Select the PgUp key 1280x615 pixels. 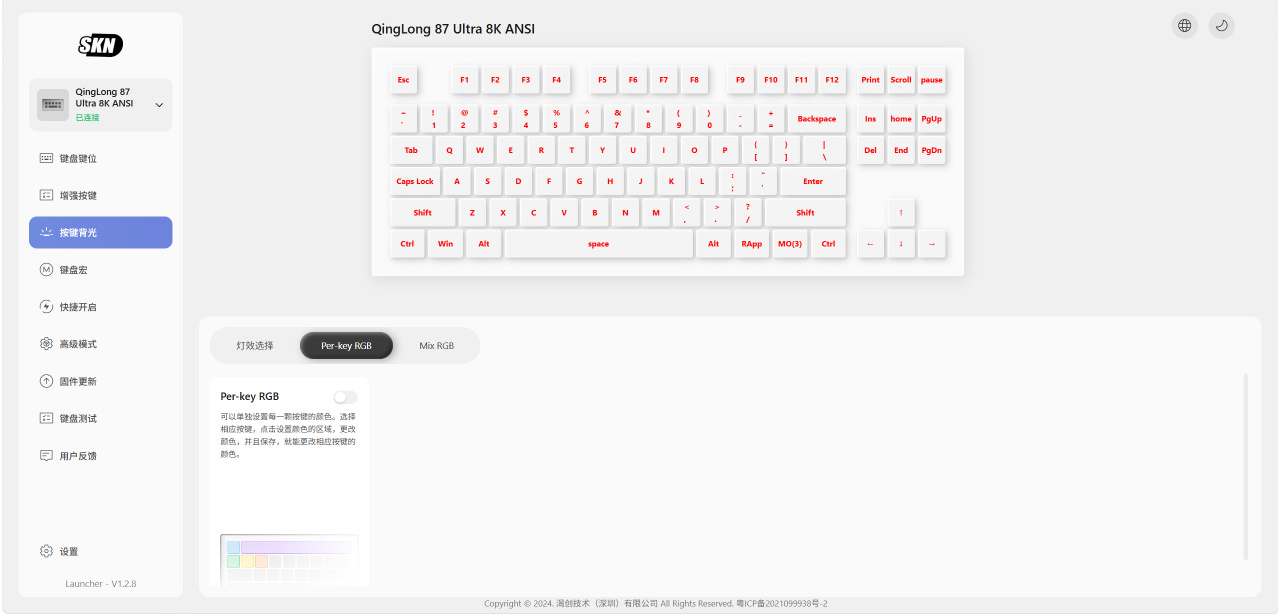(932, 119)
